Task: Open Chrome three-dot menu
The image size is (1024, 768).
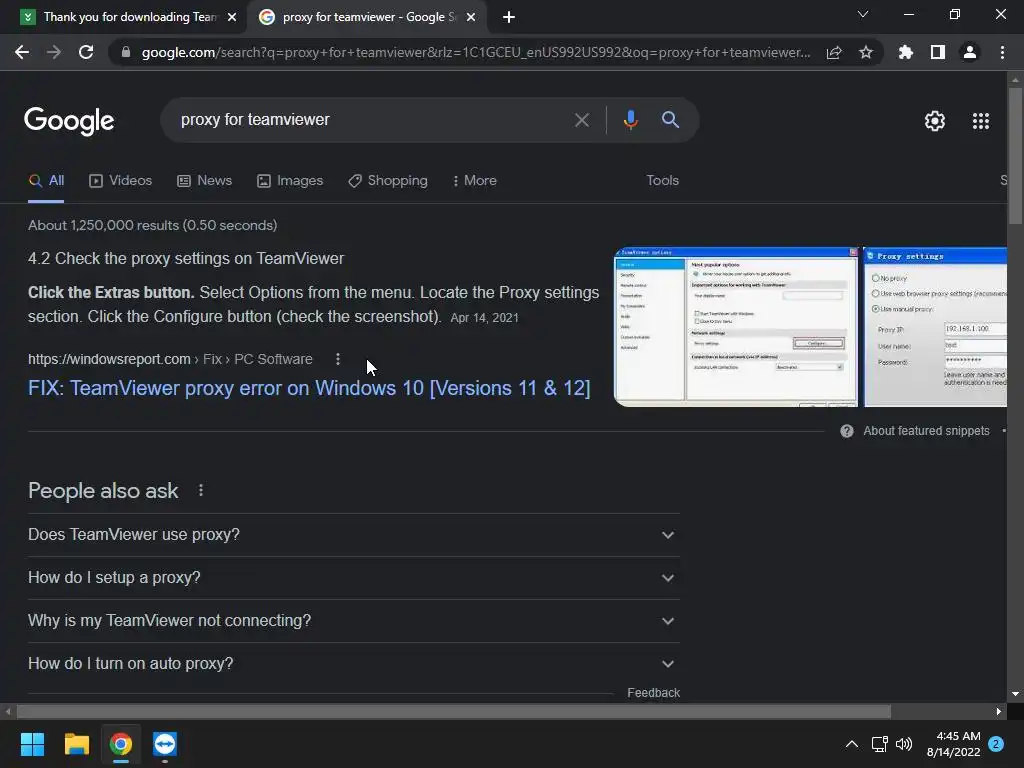Action: pyautogui.click(x=1002, y=52)
